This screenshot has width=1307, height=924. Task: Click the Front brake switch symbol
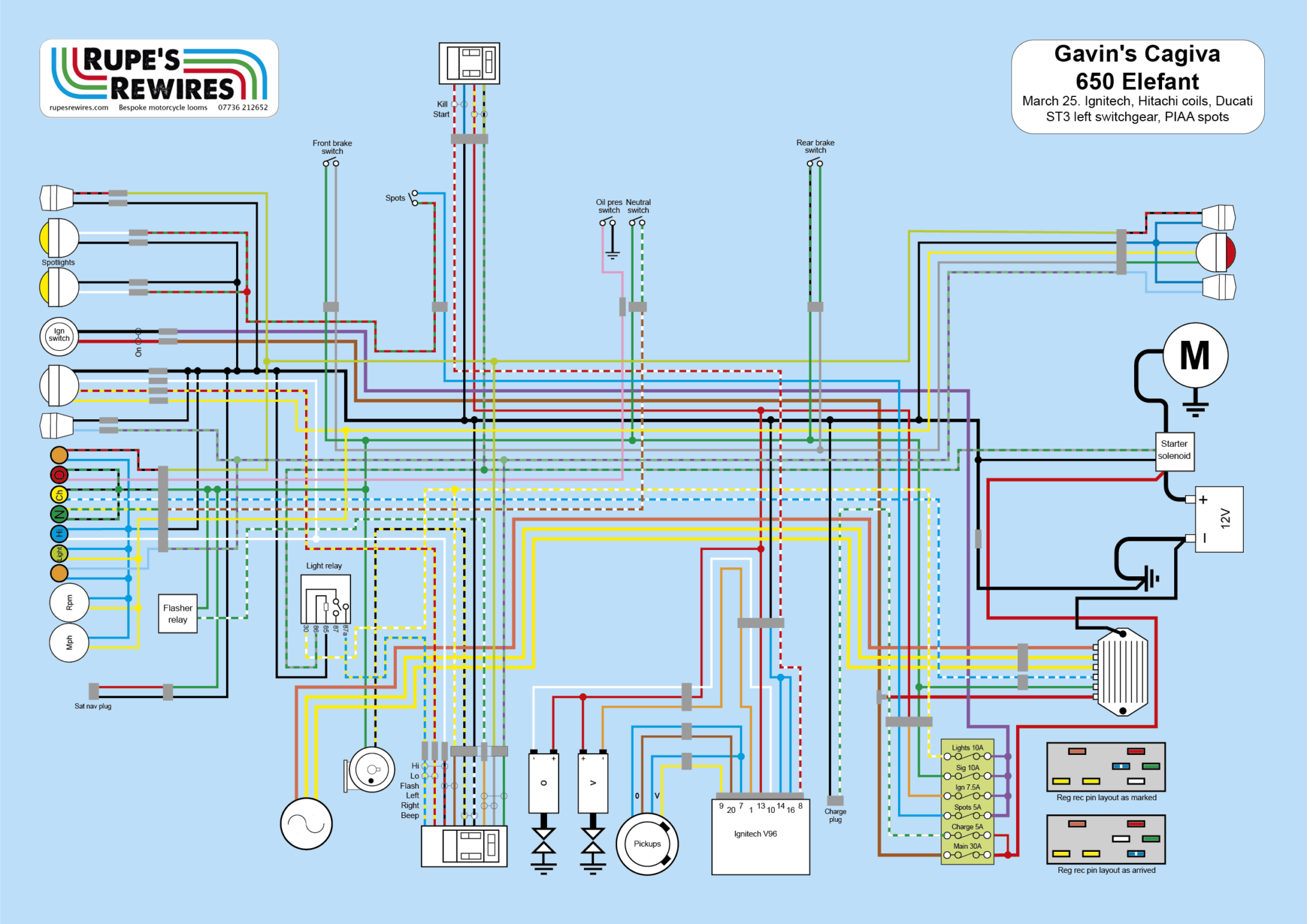(x=331, y=163)
